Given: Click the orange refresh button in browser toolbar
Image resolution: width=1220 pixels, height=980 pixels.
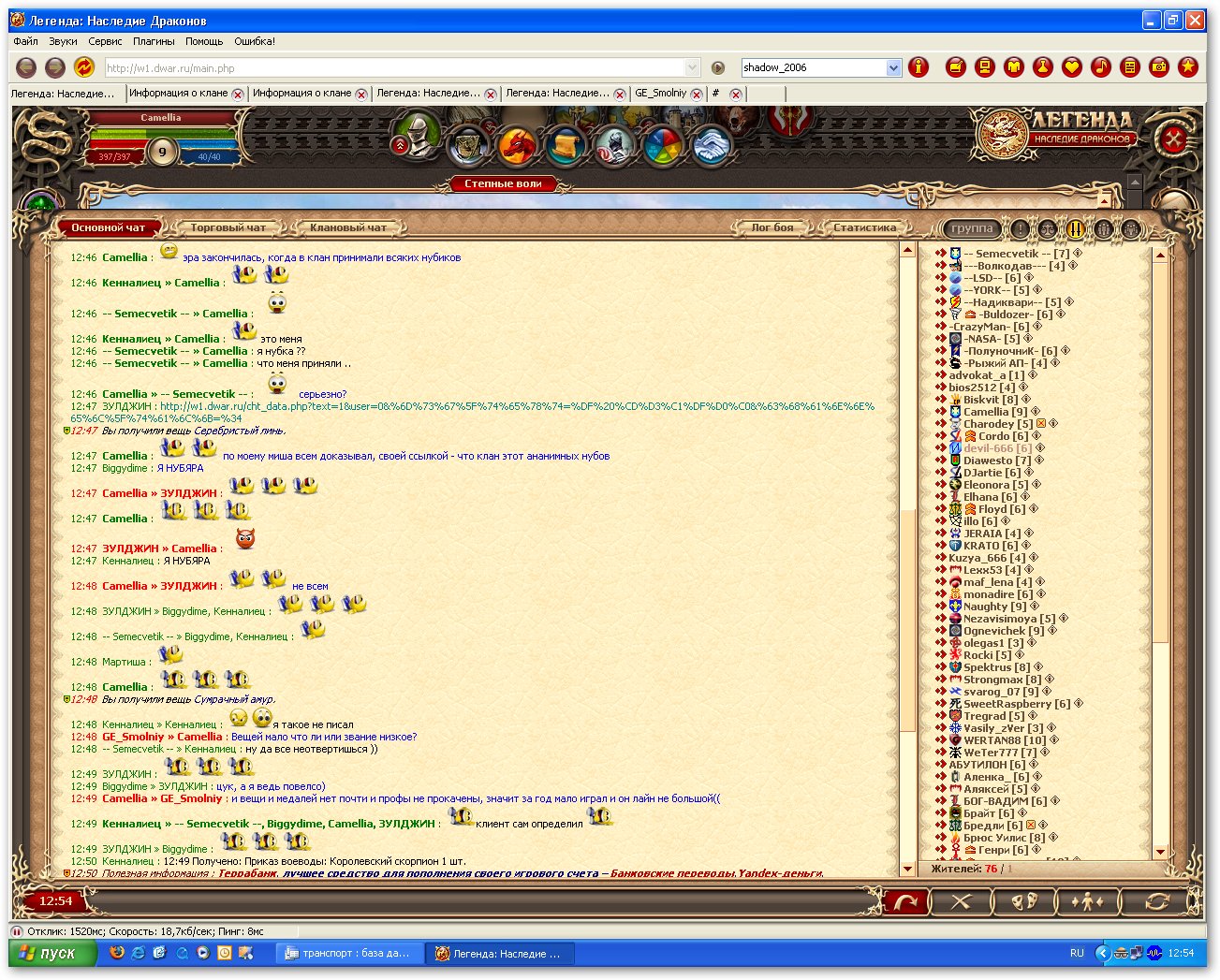Looking at the screenshot, I should (x=84, y=67).
